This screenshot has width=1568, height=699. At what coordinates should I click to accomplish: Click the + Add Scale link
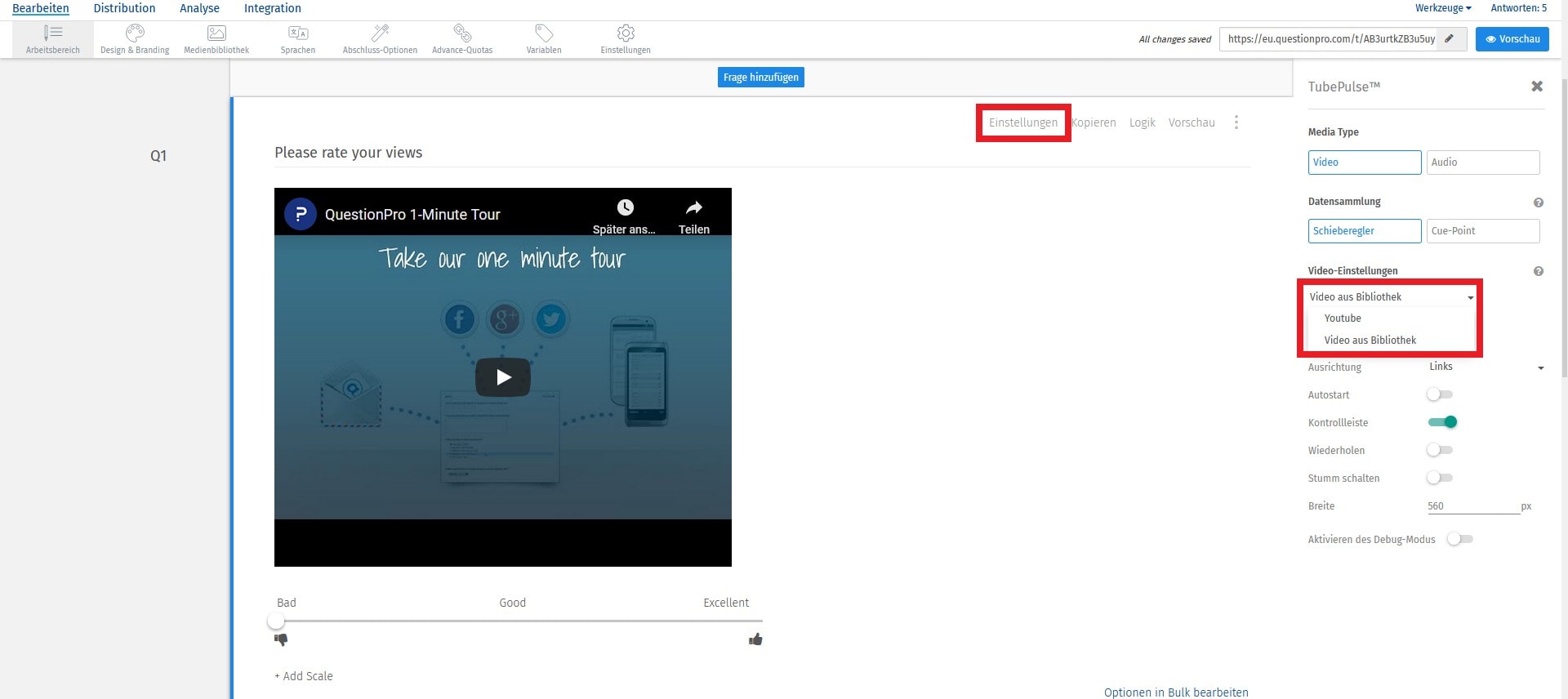tap(304, 676)
